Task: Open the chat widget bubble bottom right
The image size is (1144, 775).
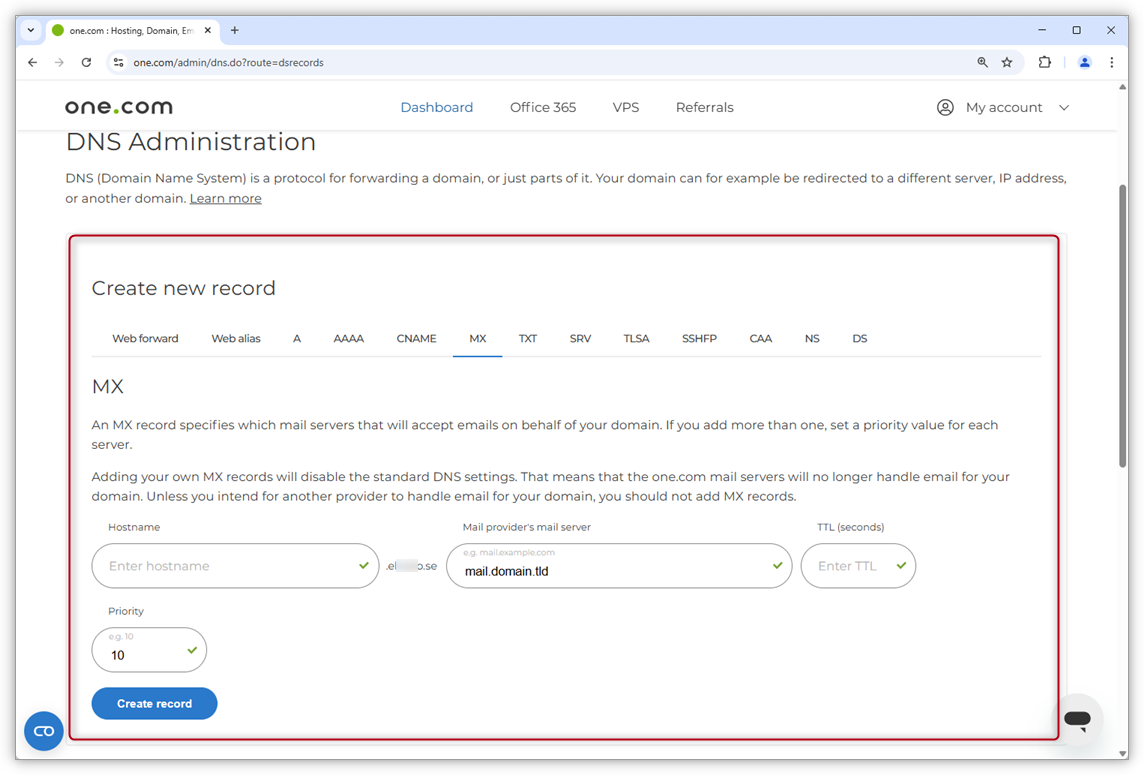Action: pyautogui.click(x=1078, y=719)
